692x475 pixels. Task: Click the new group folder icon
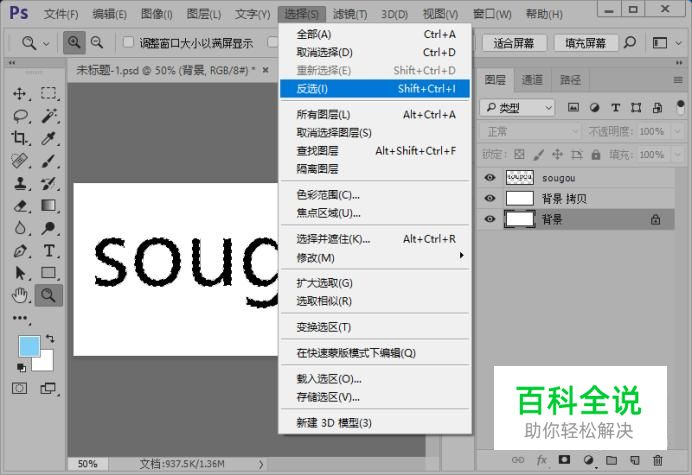[x=611, y=460]
